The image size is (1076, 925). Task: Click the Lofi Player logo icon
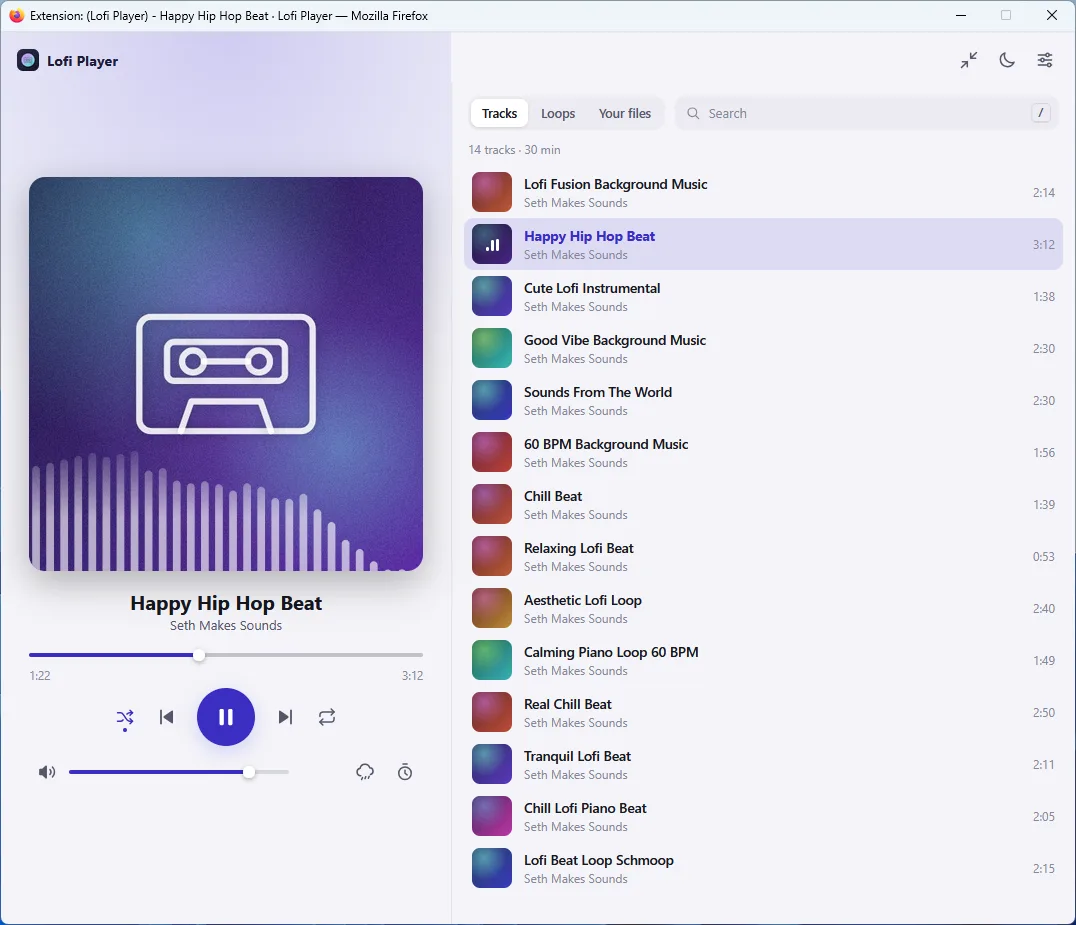click(x=28, y=60)
